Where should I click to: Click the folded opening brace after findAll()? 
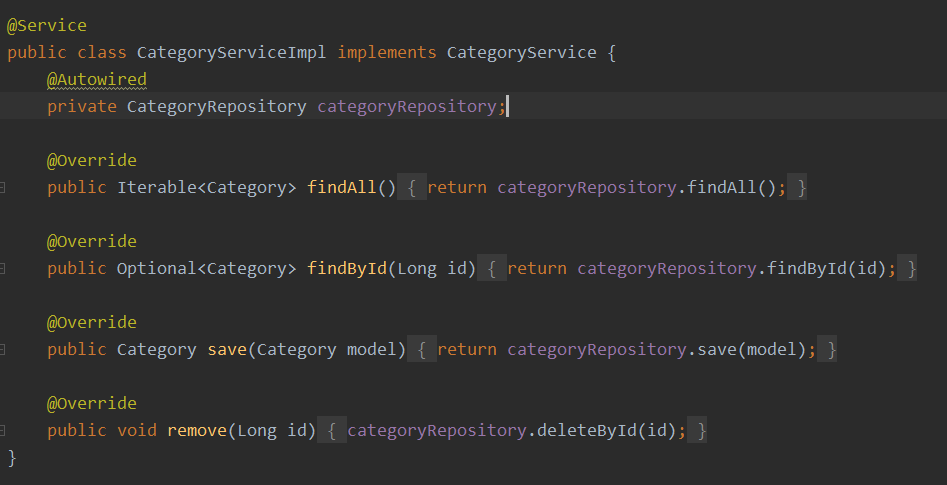417,188
